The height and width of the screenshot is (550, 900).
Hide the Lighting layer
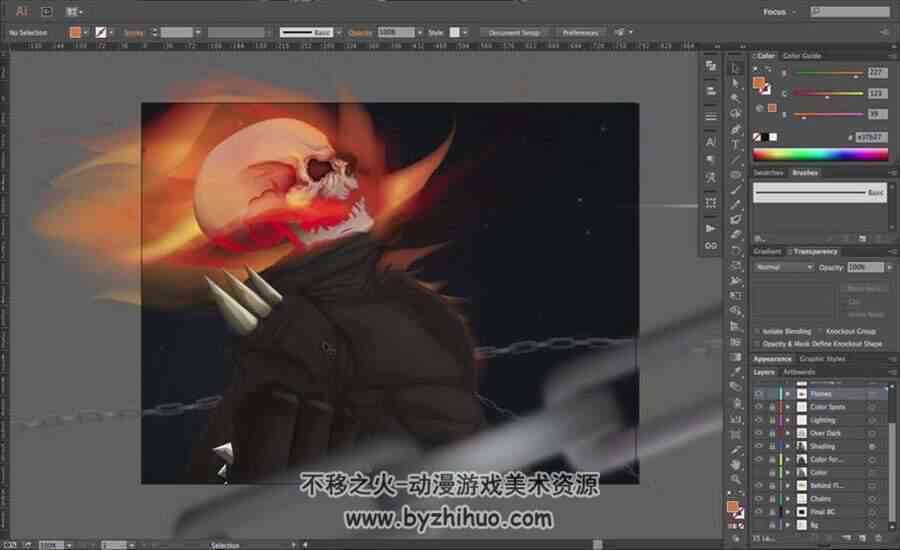759,420
